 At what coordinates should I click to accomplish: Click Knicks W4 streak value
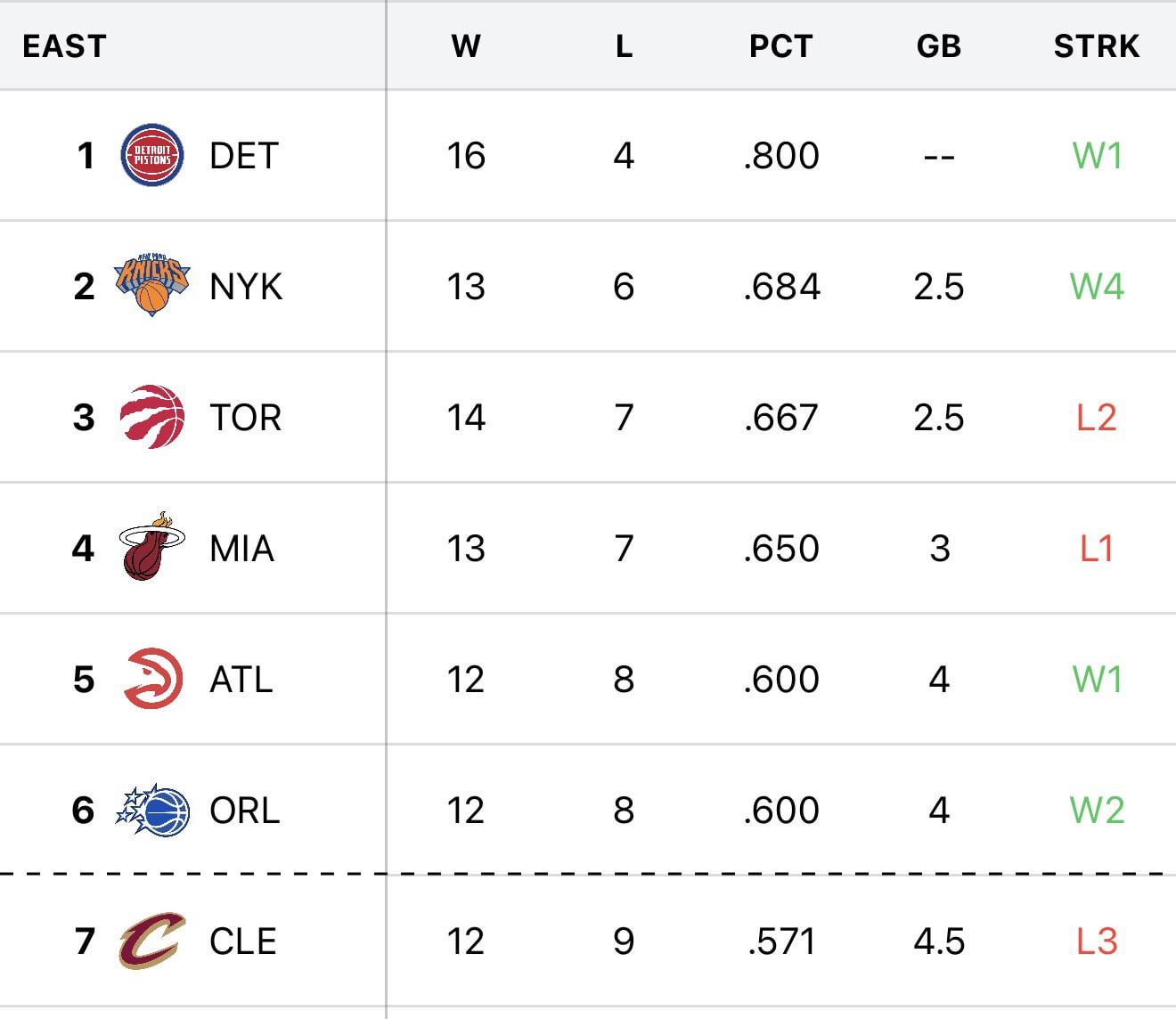1097,287
